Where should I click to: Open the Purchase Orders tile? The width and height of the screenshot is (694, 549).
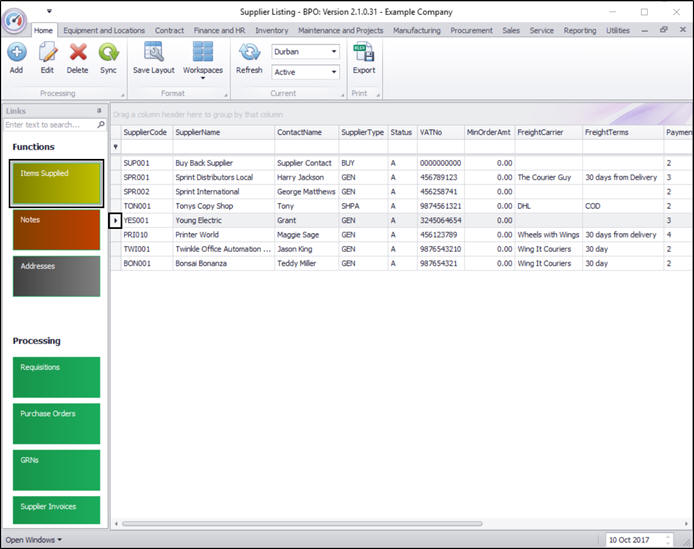[x=57, y=422]
